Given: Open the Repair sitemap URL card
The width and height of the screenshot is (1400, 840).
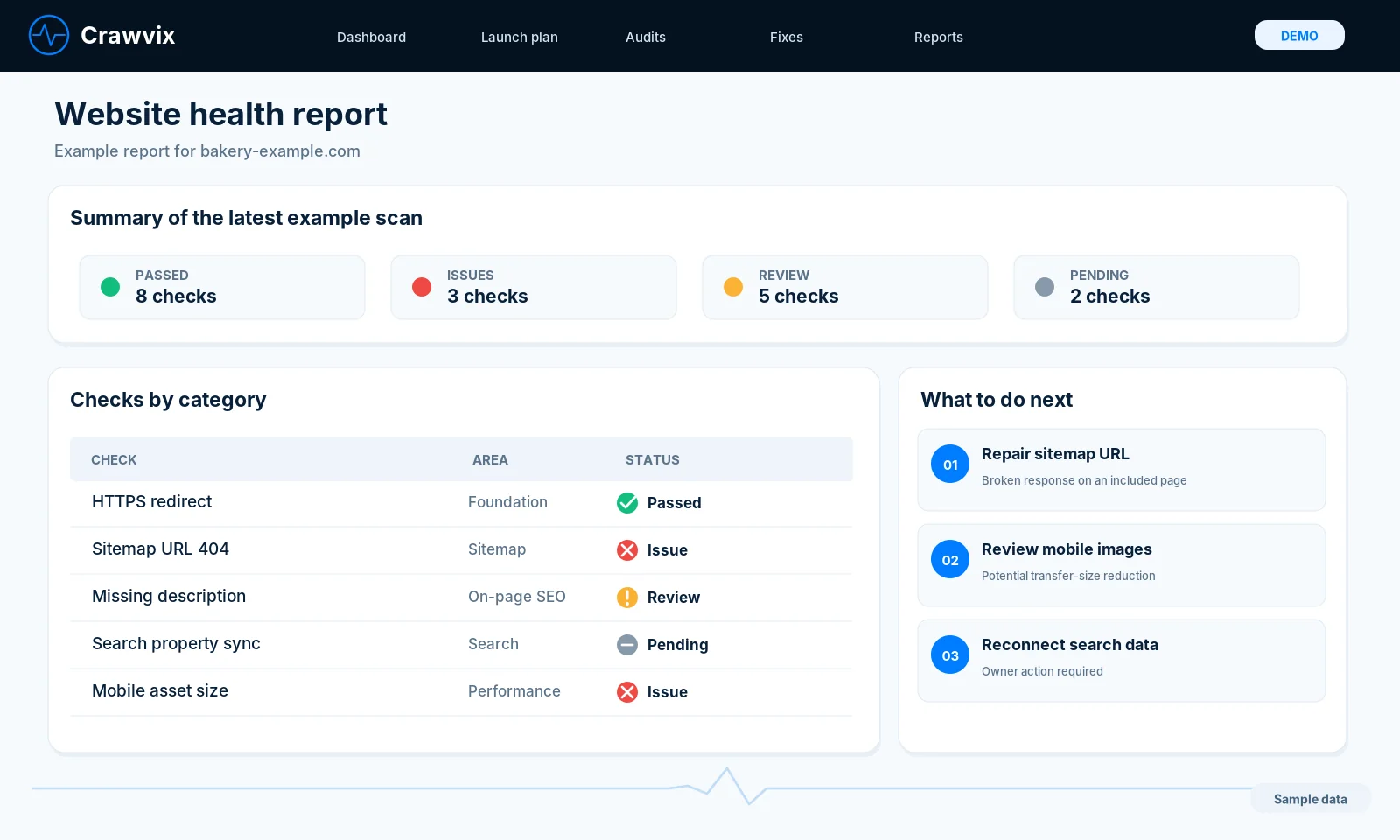Looking at the screenshot, I should tap(1122, 470).
